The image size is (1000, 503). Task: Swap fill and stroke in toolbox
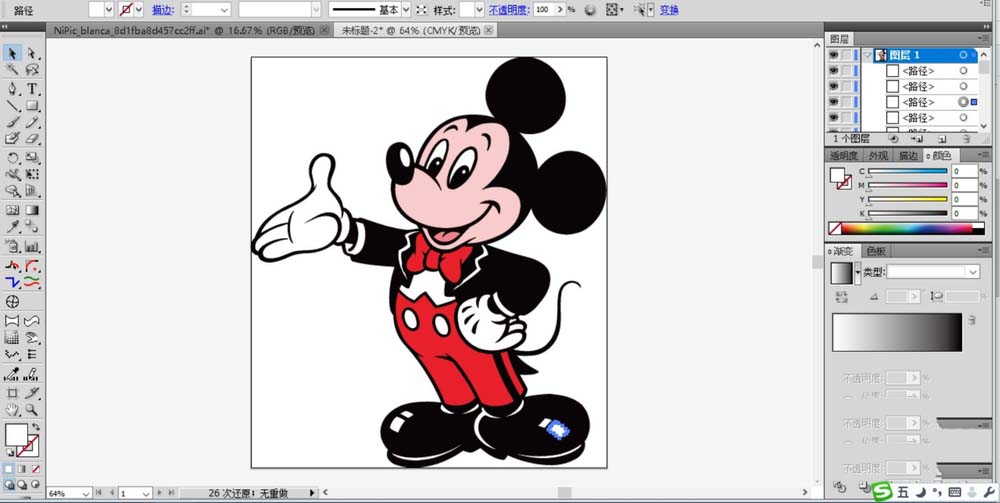pyautogui.click(x=36, y=426)
